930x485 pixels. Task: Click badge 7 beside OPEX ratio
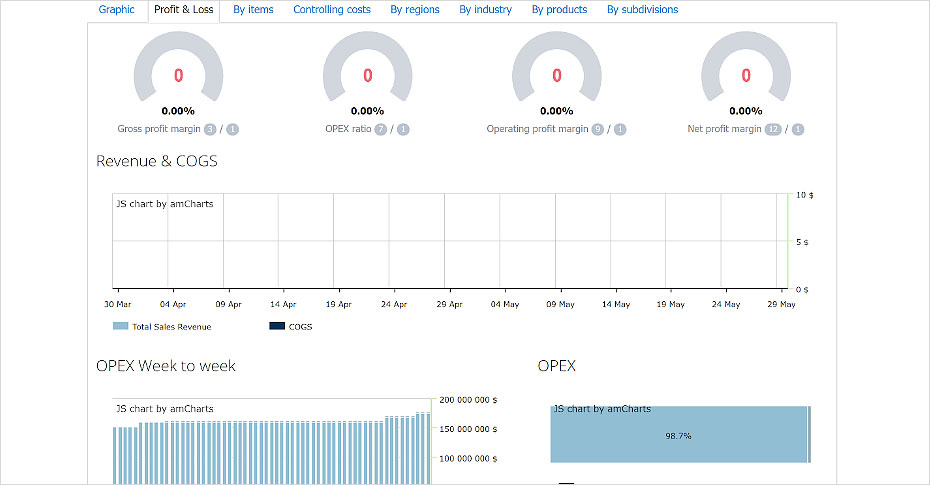[x=381, y=129]
